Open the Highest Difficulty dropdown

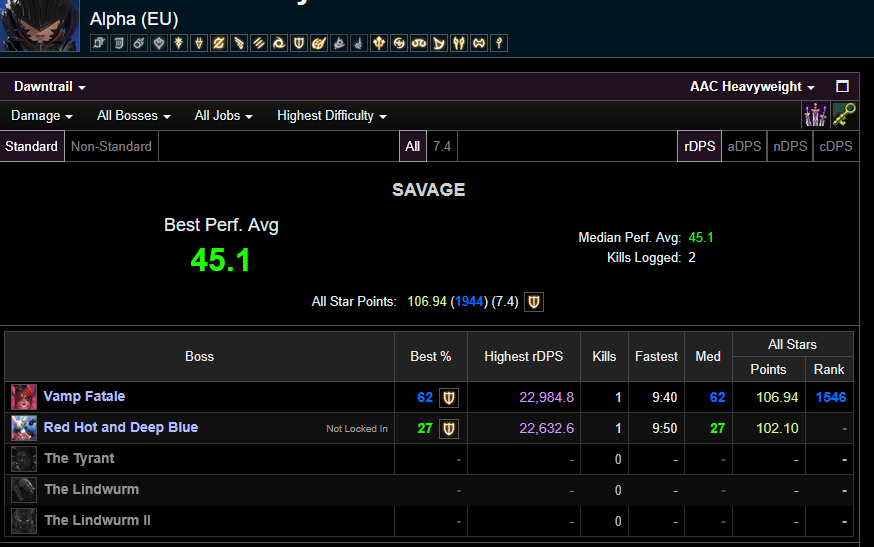[332, 115]
